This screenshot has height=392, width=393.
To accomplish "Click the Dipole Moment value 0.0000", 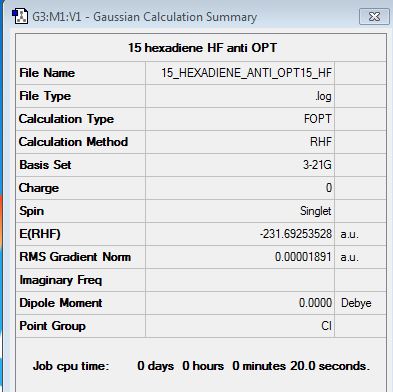I will [315, 303].
